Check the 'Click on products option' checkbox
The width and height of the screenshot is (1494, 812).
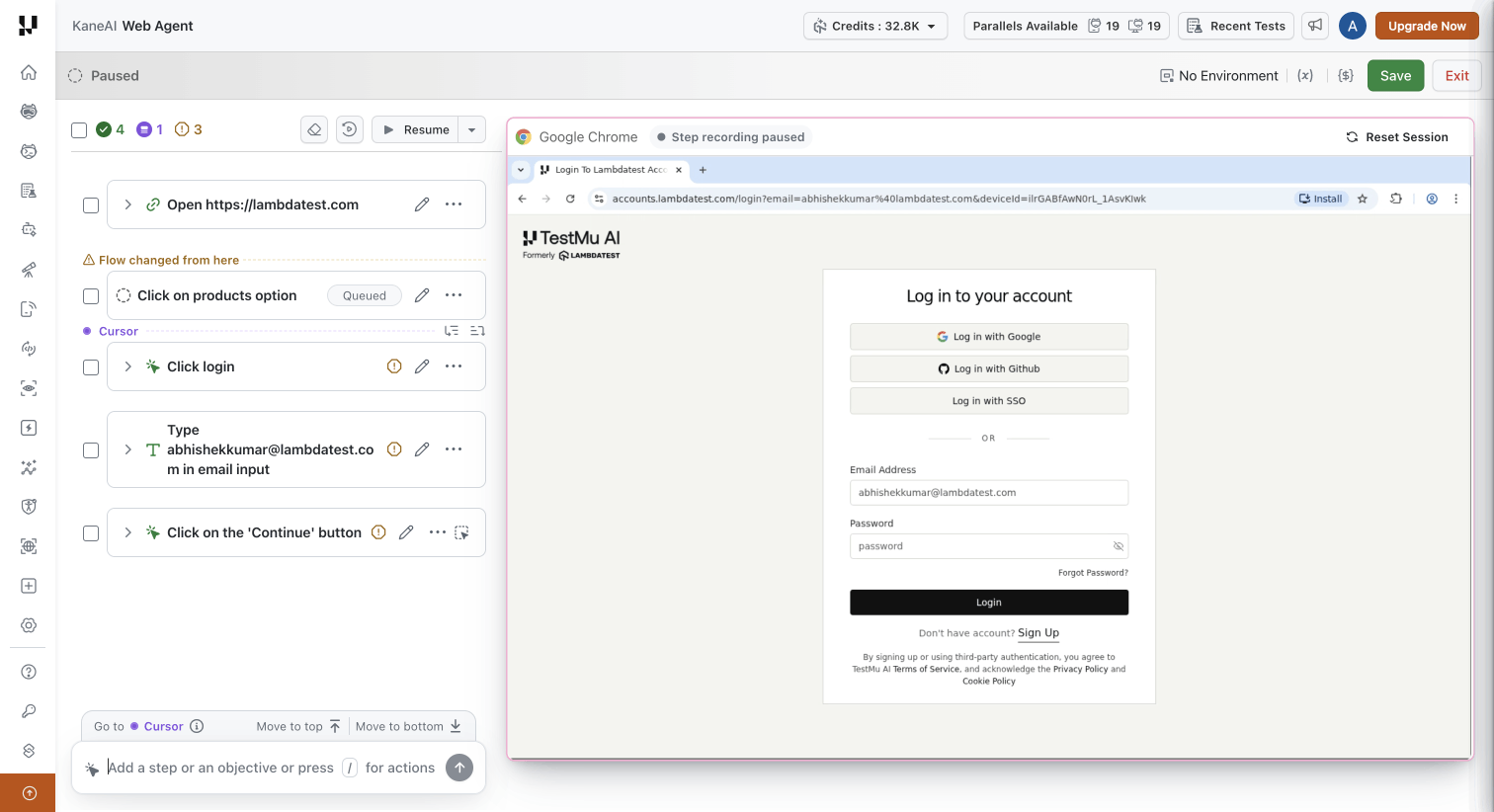tap(91, 296)
